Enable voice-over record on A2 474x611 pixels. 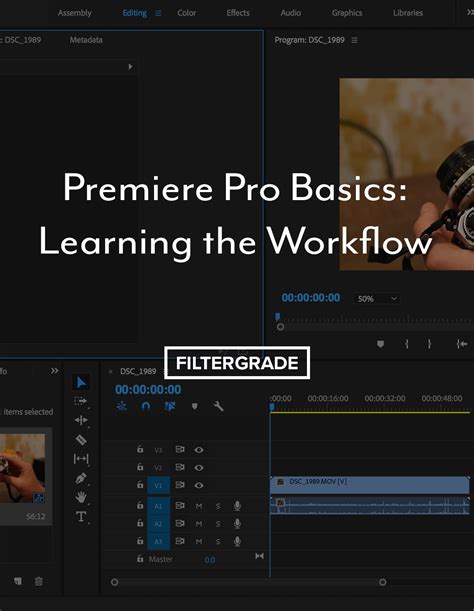(x=237, y=523)
